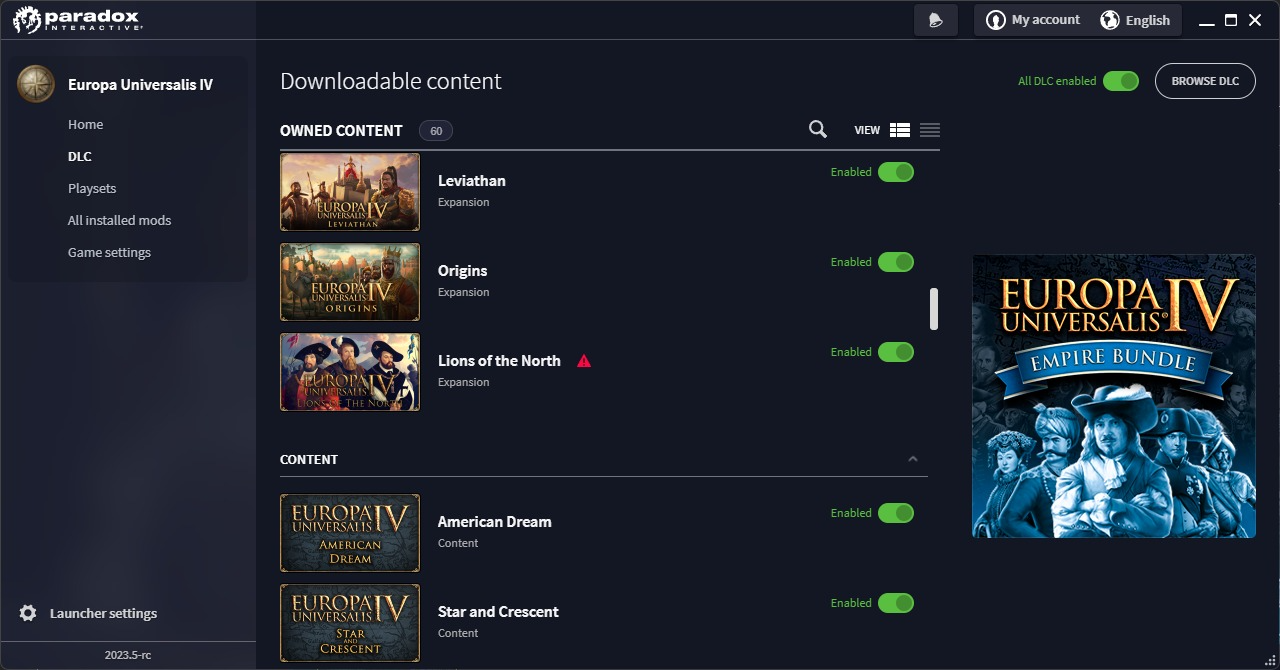
Task: Click the Launcher settings gear icon
Action: [x=28, y=613]
